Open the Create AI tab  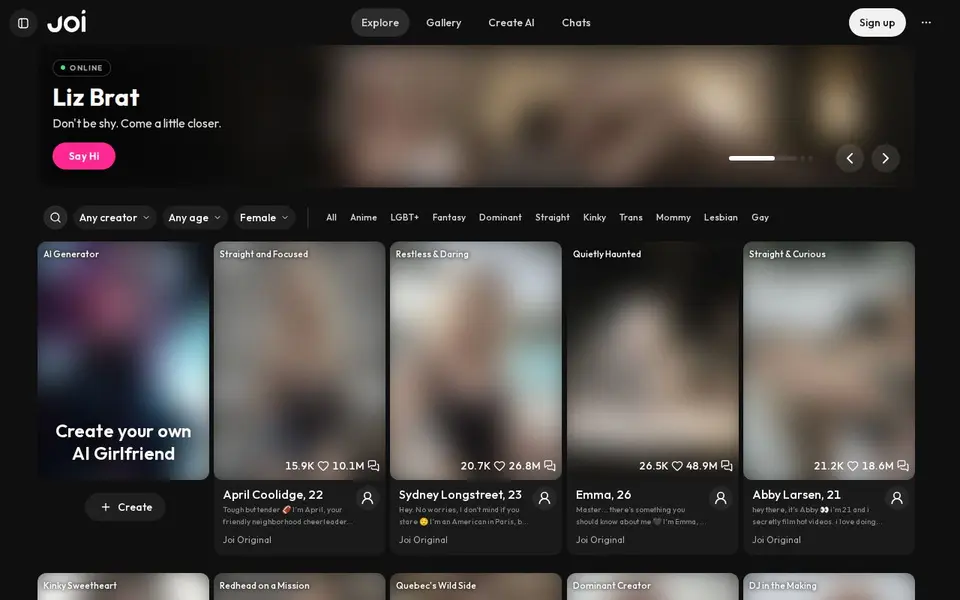pos(511,23)
